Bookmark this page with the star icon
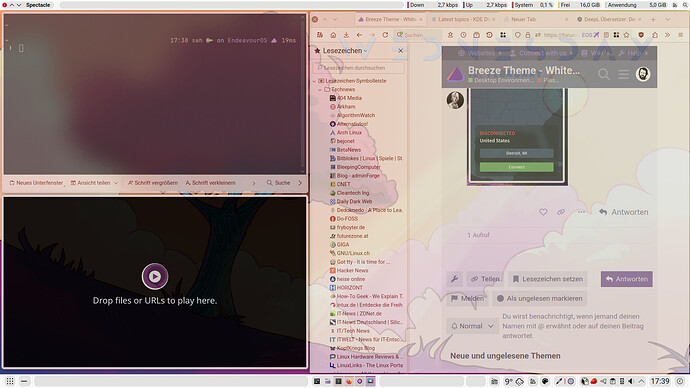Screen dimensions: 690x388 (626, 35)
